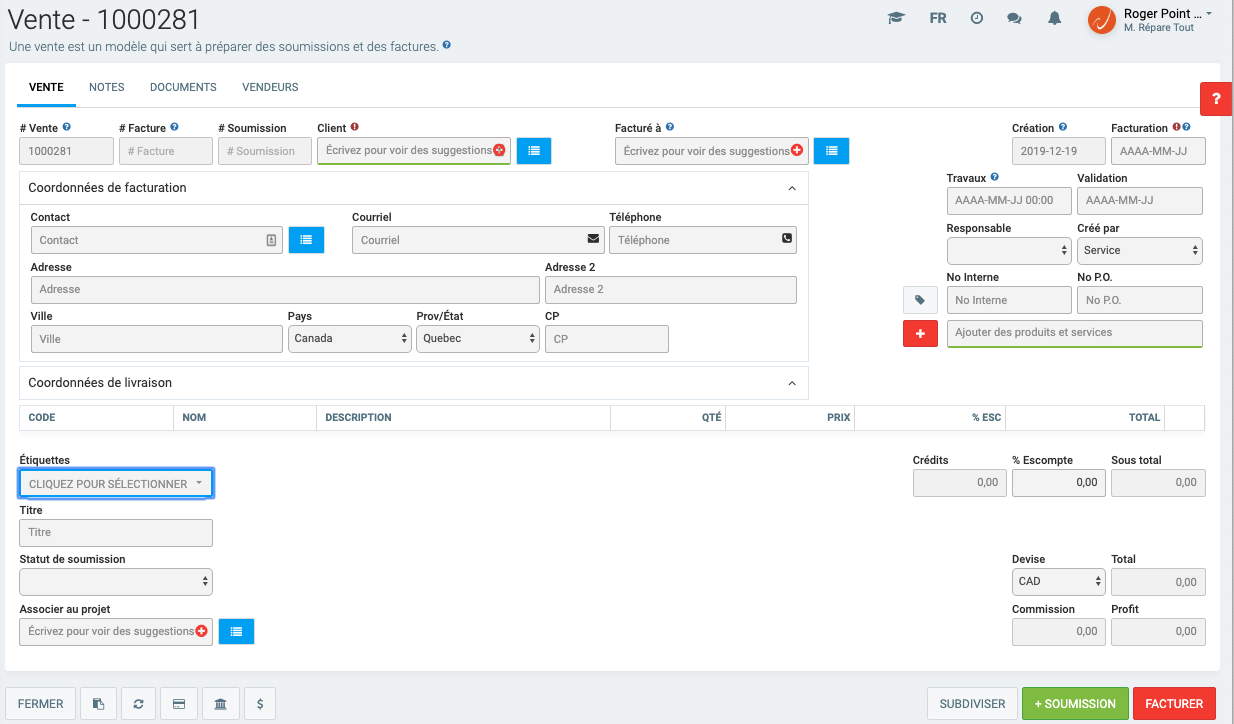Expand the Devise dropdown showing CAD

click(x=1059, y=582)
